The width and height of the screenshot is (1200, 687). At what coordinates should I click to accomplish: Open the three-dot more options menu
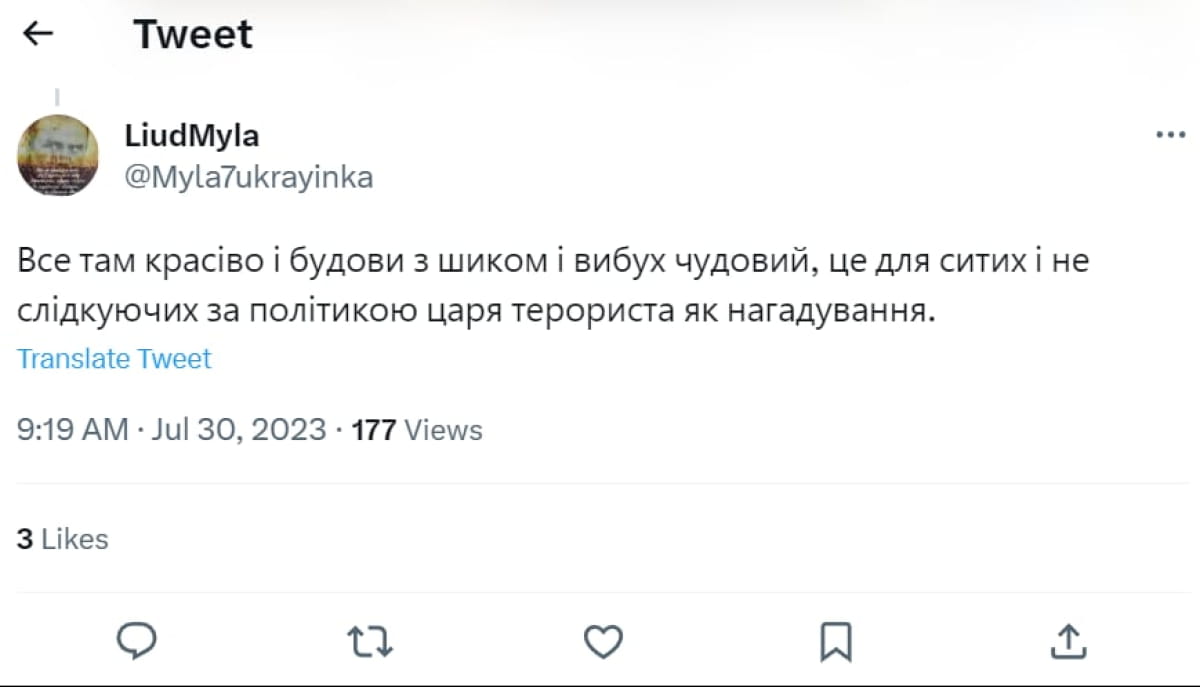click(1170, 136)
